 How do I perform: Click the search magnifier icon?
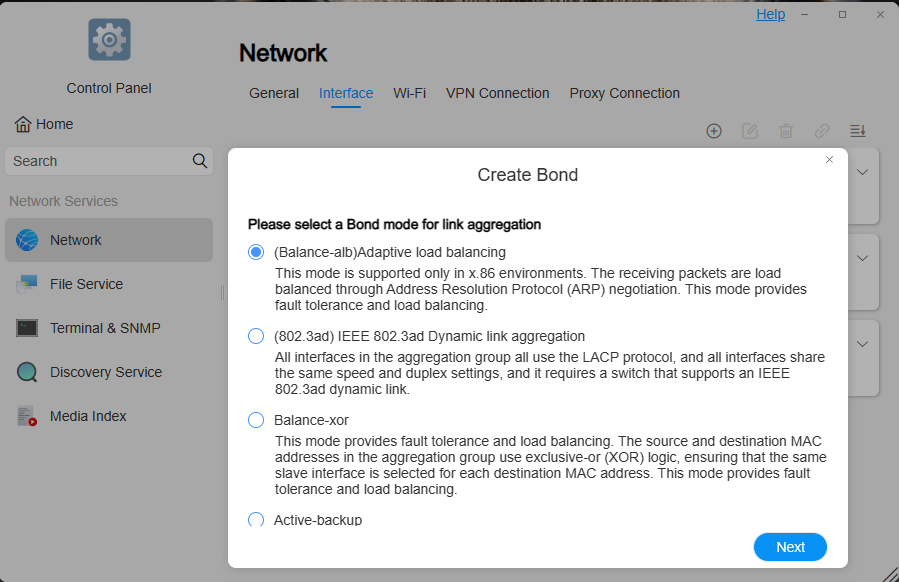click(200, 161)
